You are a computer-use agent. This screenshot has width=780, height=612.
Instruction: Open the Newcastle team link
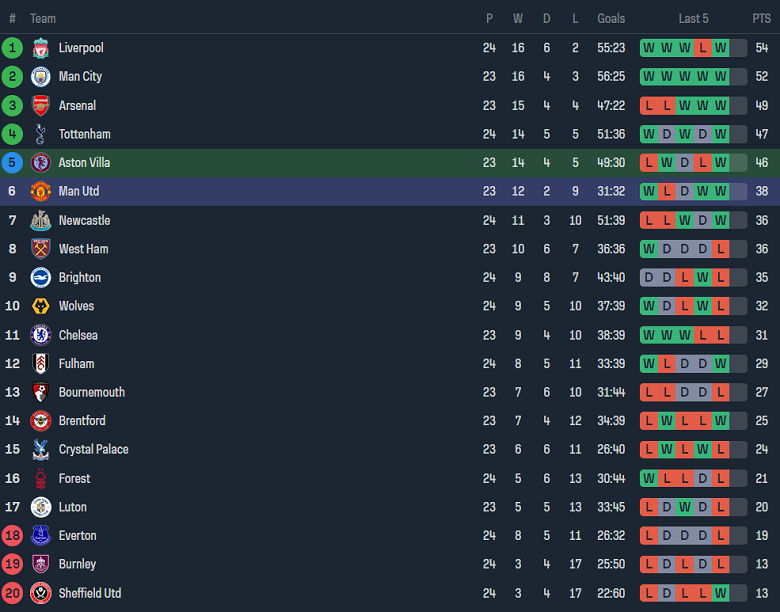pyautogui.click(x=84, y=220)
